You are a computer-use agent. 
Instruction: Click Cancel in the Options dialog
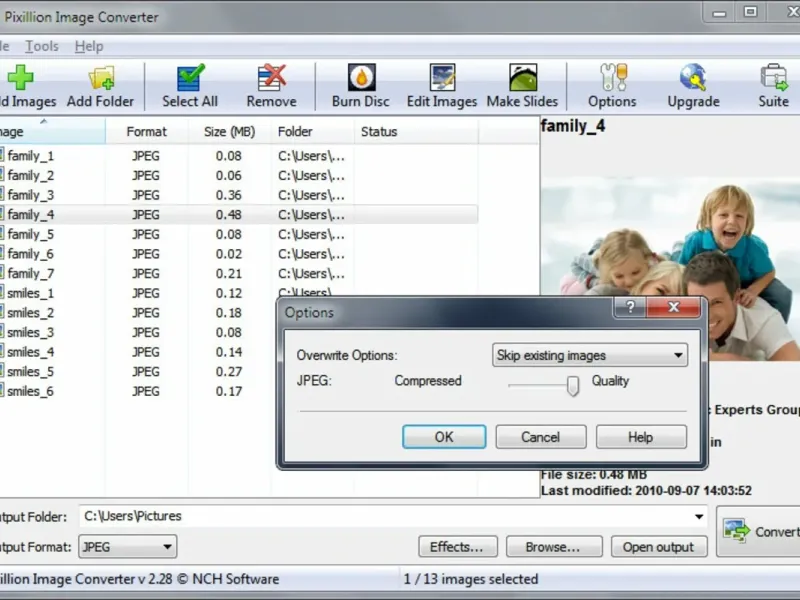click(541, 437)
